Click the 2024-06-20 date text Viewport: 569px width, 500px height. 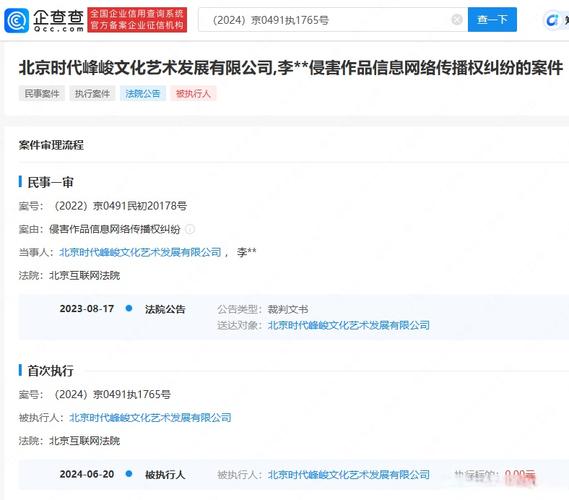pyautogui.click(x=87, y=474)
